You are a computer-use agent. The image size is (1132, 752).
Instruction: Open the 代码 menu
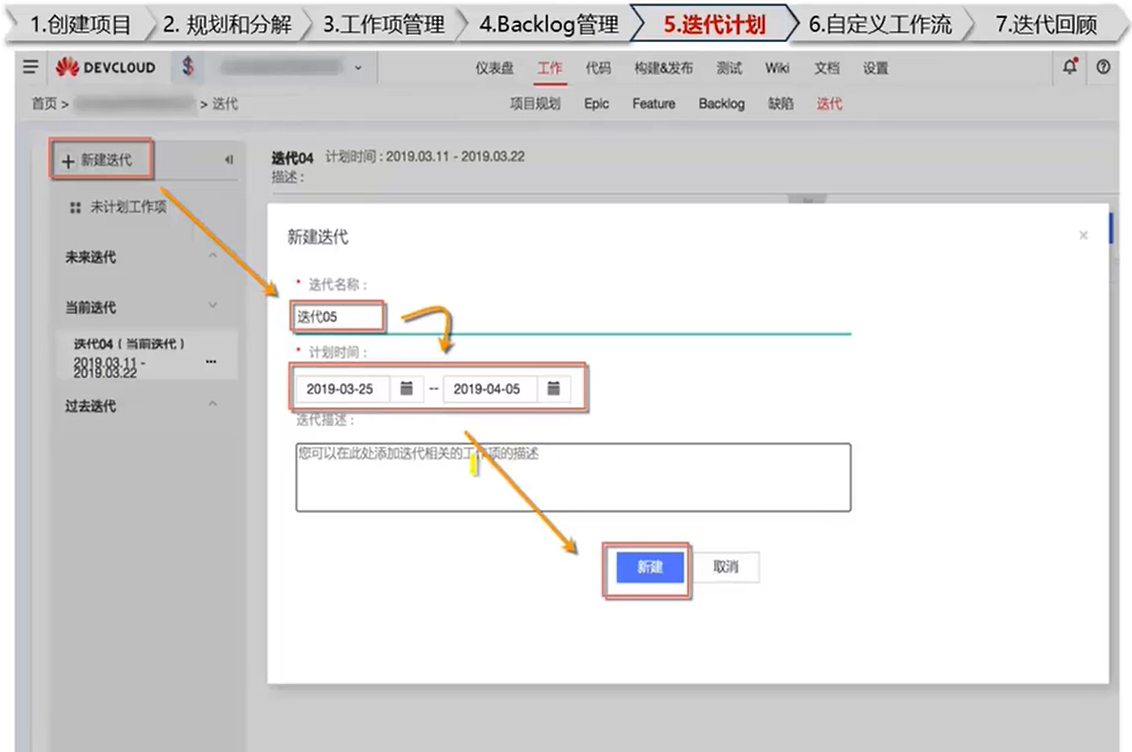coord(598,68)
